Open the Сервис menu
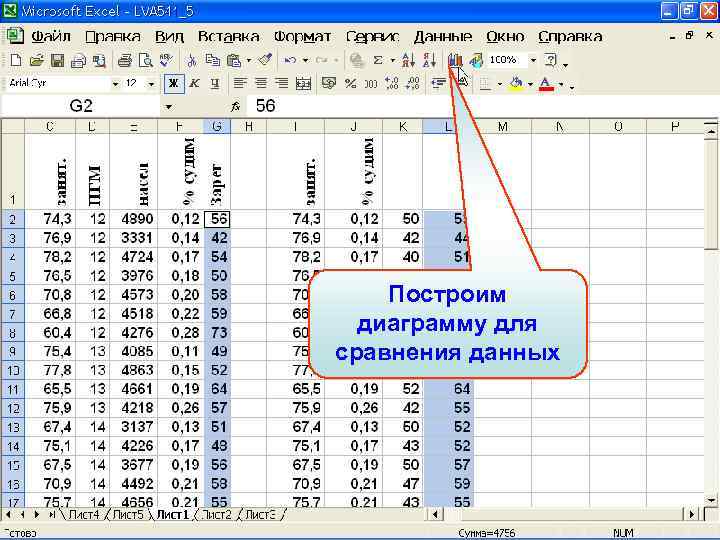Image resolution: width=720 pixels, height=540 pixels. [372, 36]
